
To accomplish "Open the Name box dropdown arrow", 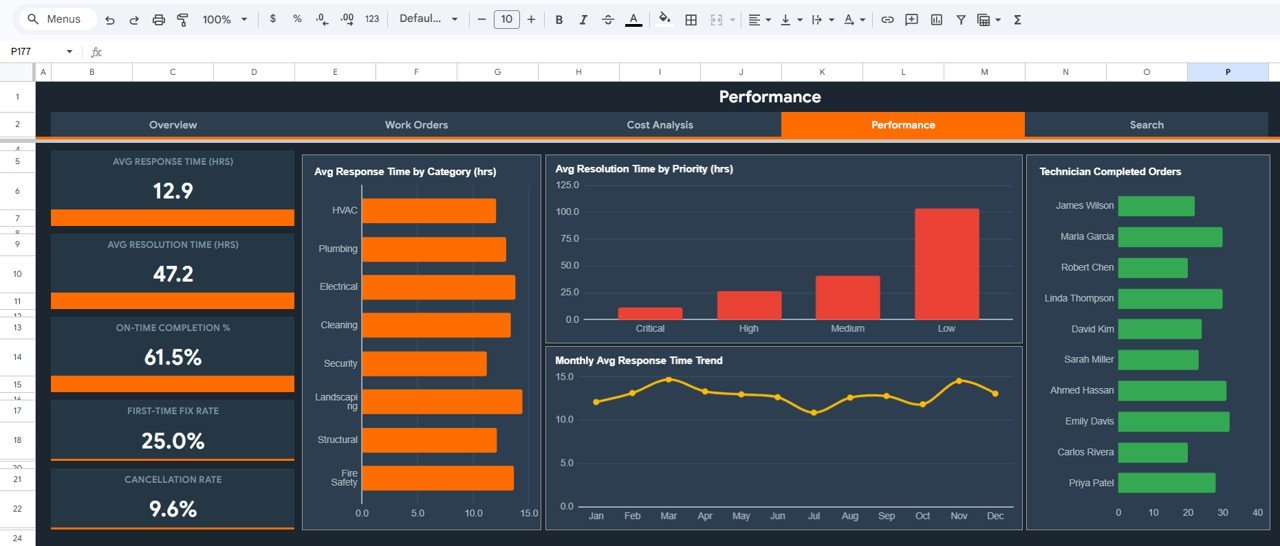I will click(x=69, y=52).
